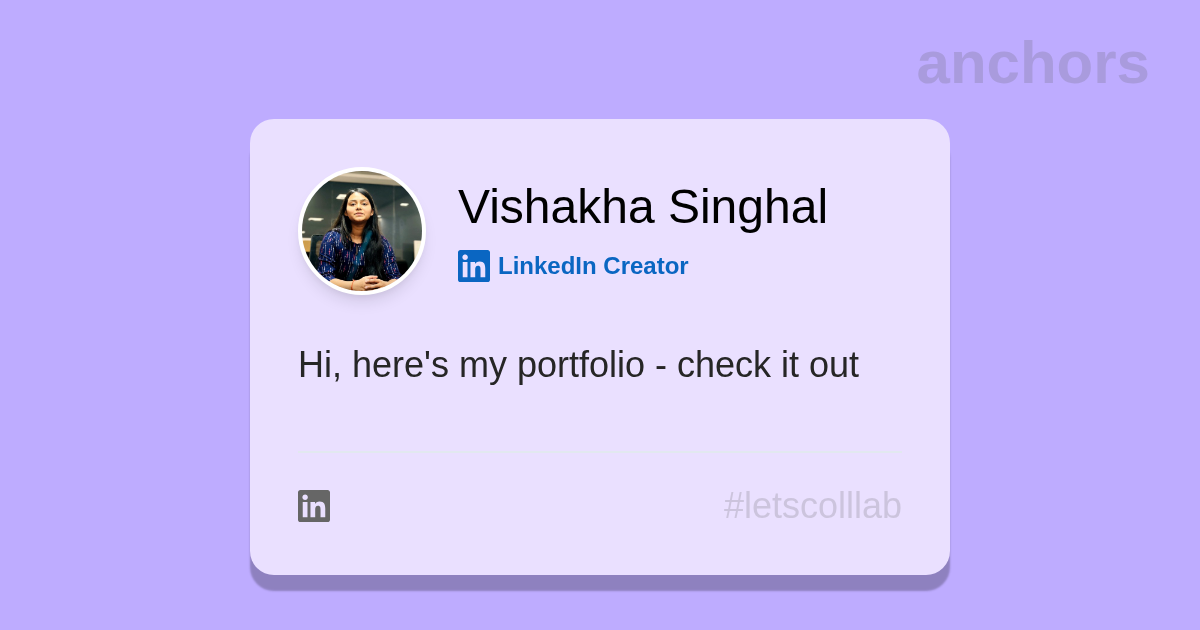The image size is (1200, 630).
Task: Click the word Creator in the blue label
Action: tap(646, 266)
